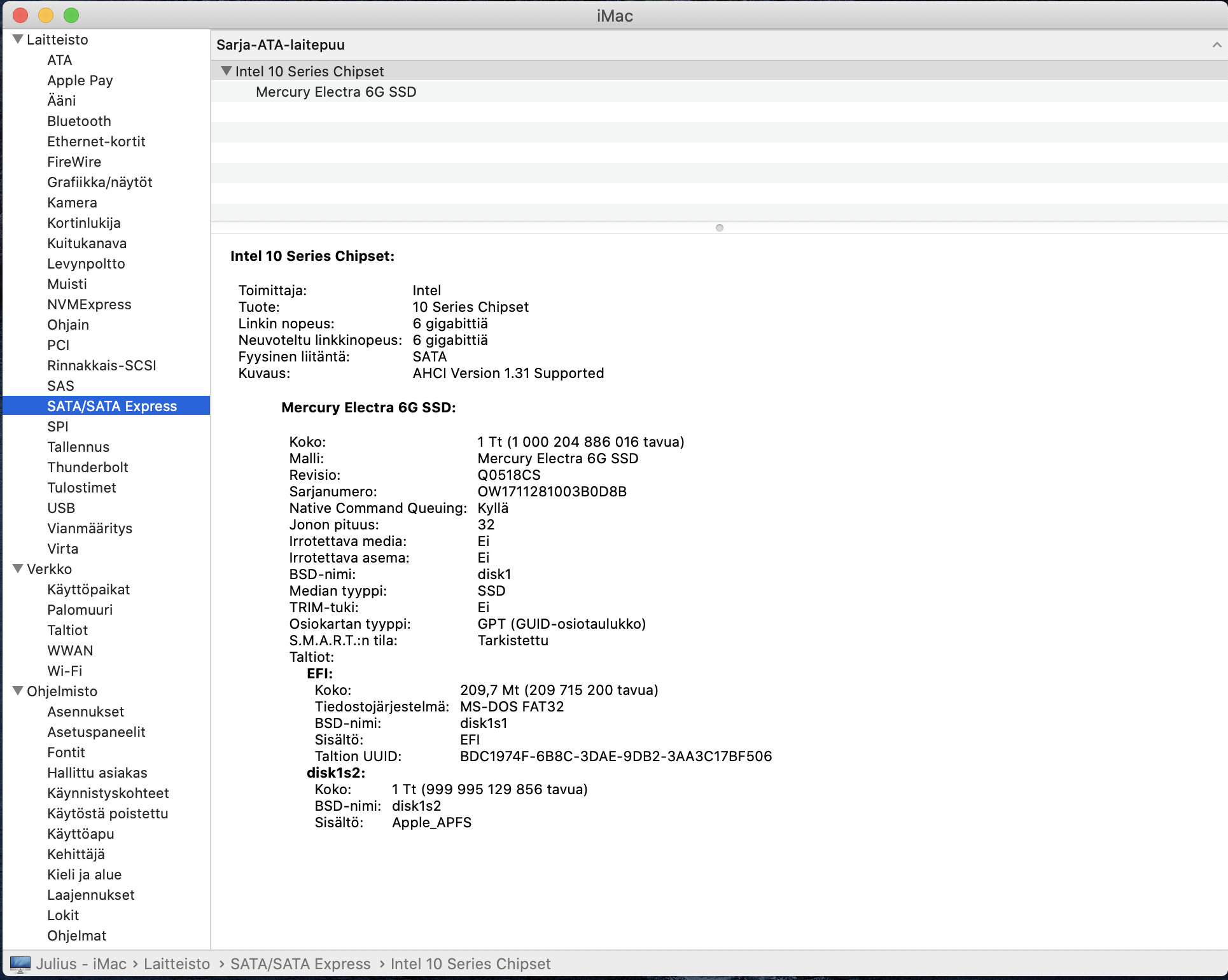Select Ääni in the sidebar
Image resolution: width=1228 pixels, height=980 pixels.
[x=62, y=101]
